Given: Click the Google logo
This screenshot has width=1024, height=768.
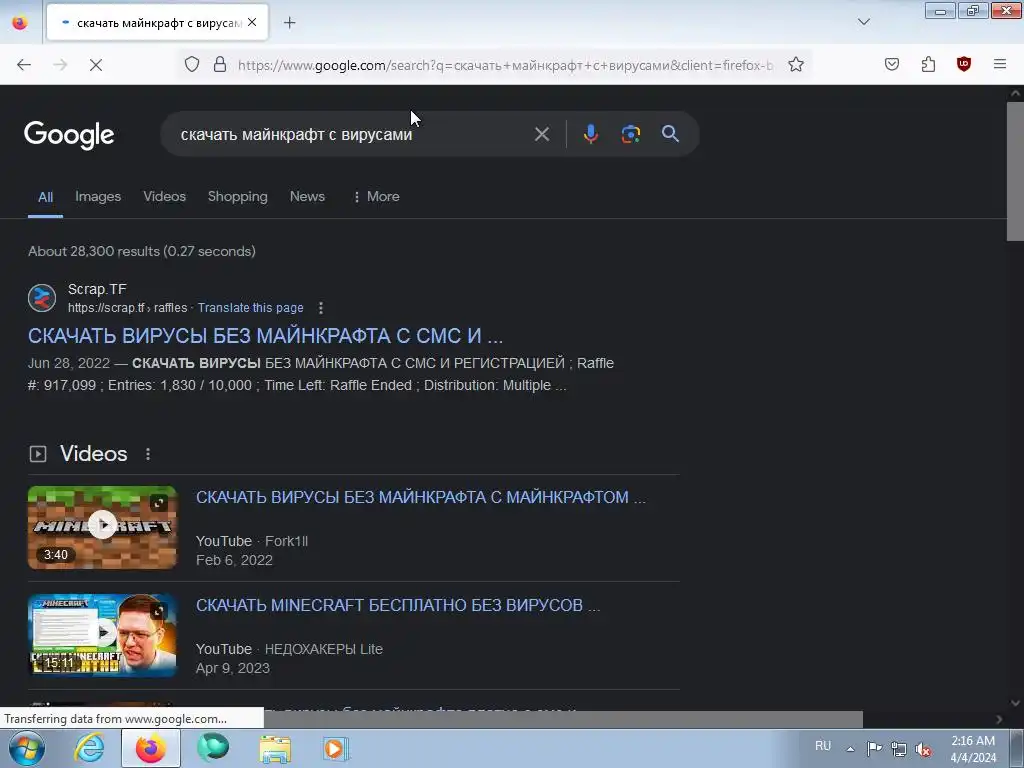Looking at the screenshot, I should point(69,135).
